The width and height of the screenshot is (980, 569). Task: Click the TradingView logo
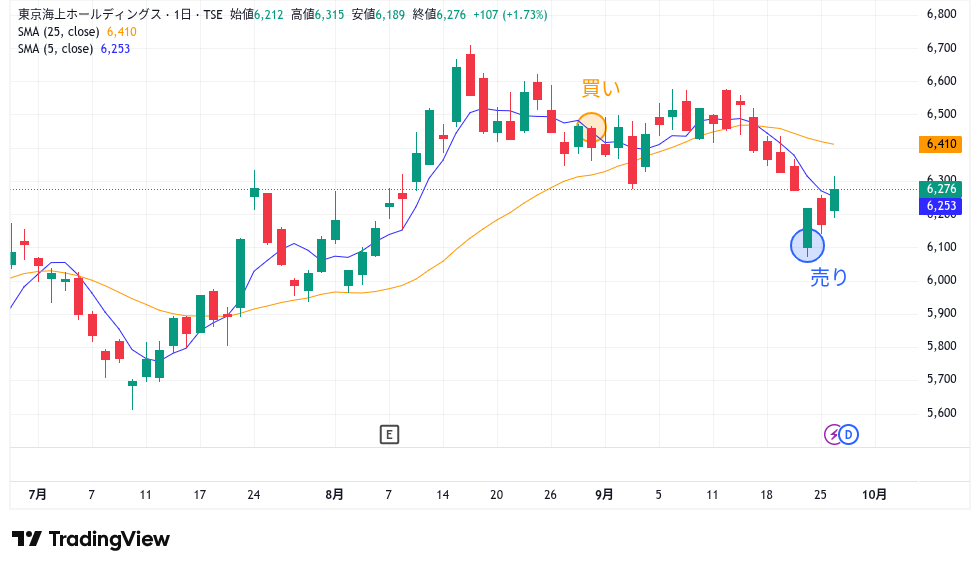[91, 539]
